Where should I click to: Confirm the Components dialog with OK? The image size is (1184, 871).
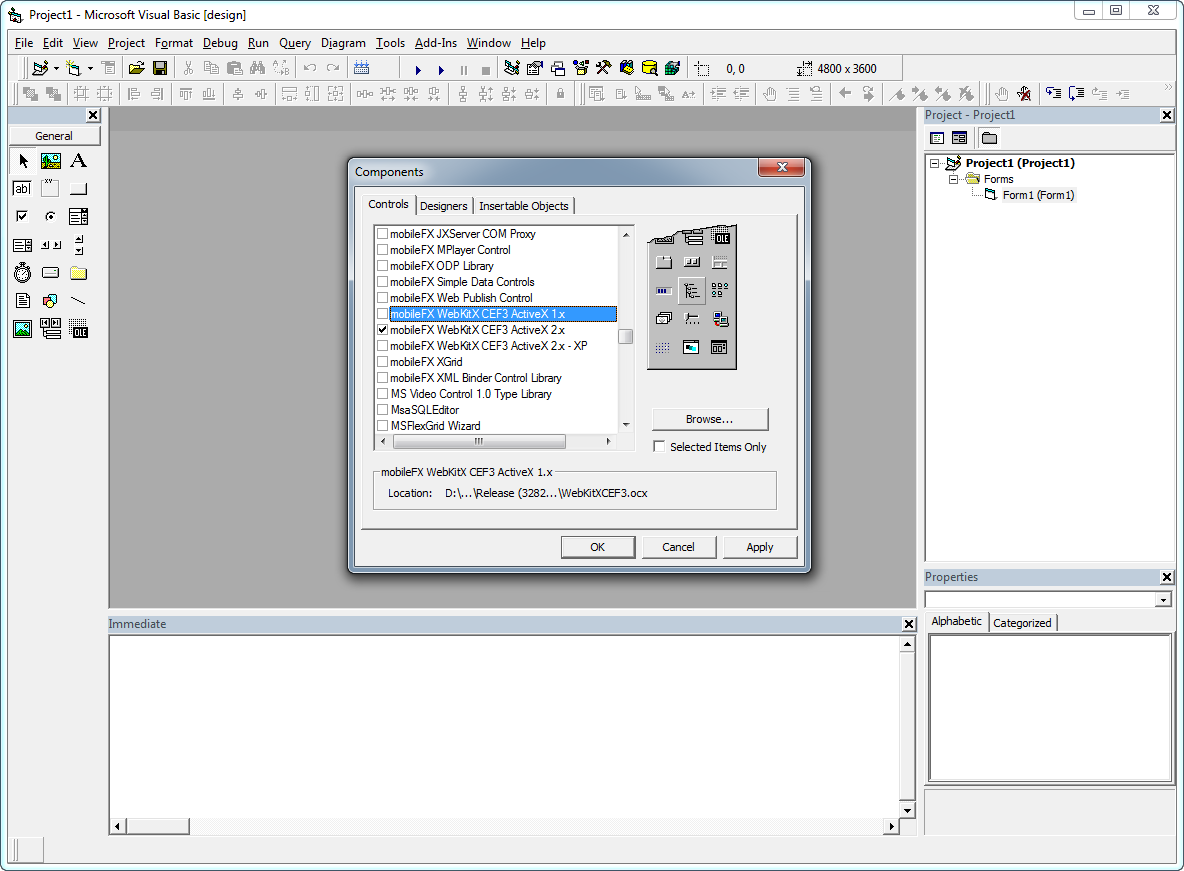click(597, 547)
